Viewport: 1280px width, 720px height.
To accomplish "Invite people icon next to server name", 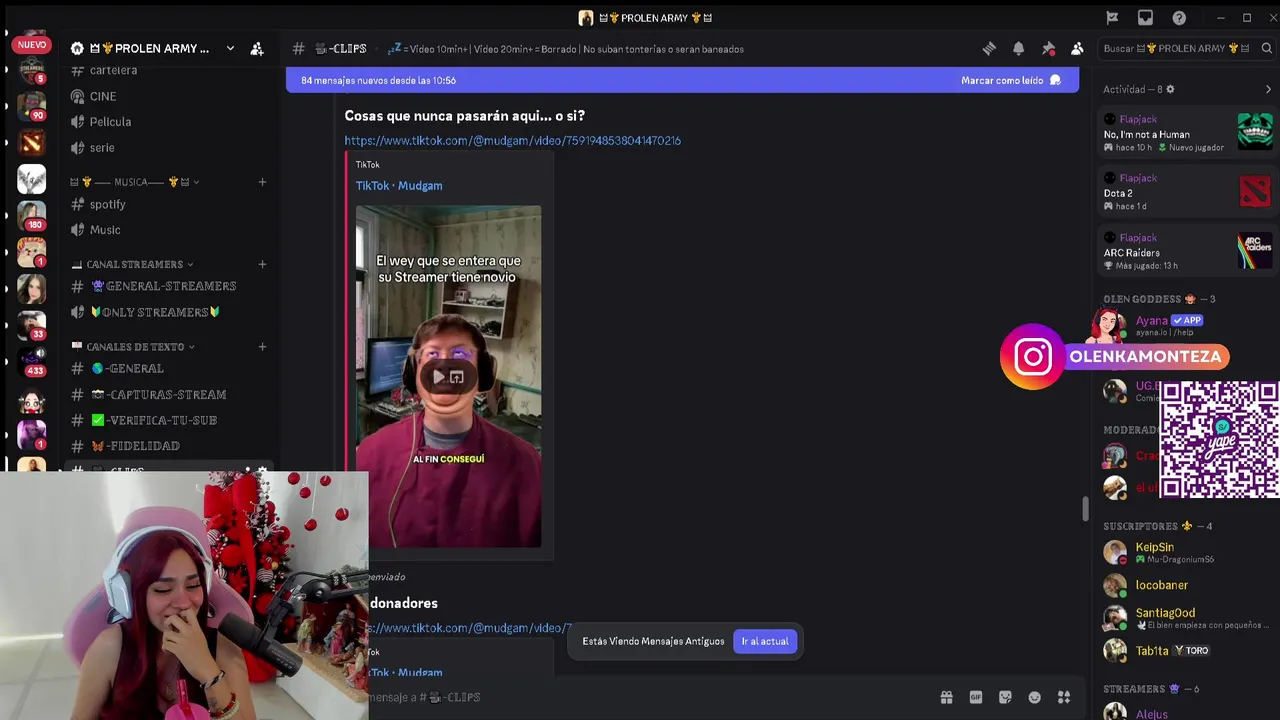I will [x=257, y=48].
